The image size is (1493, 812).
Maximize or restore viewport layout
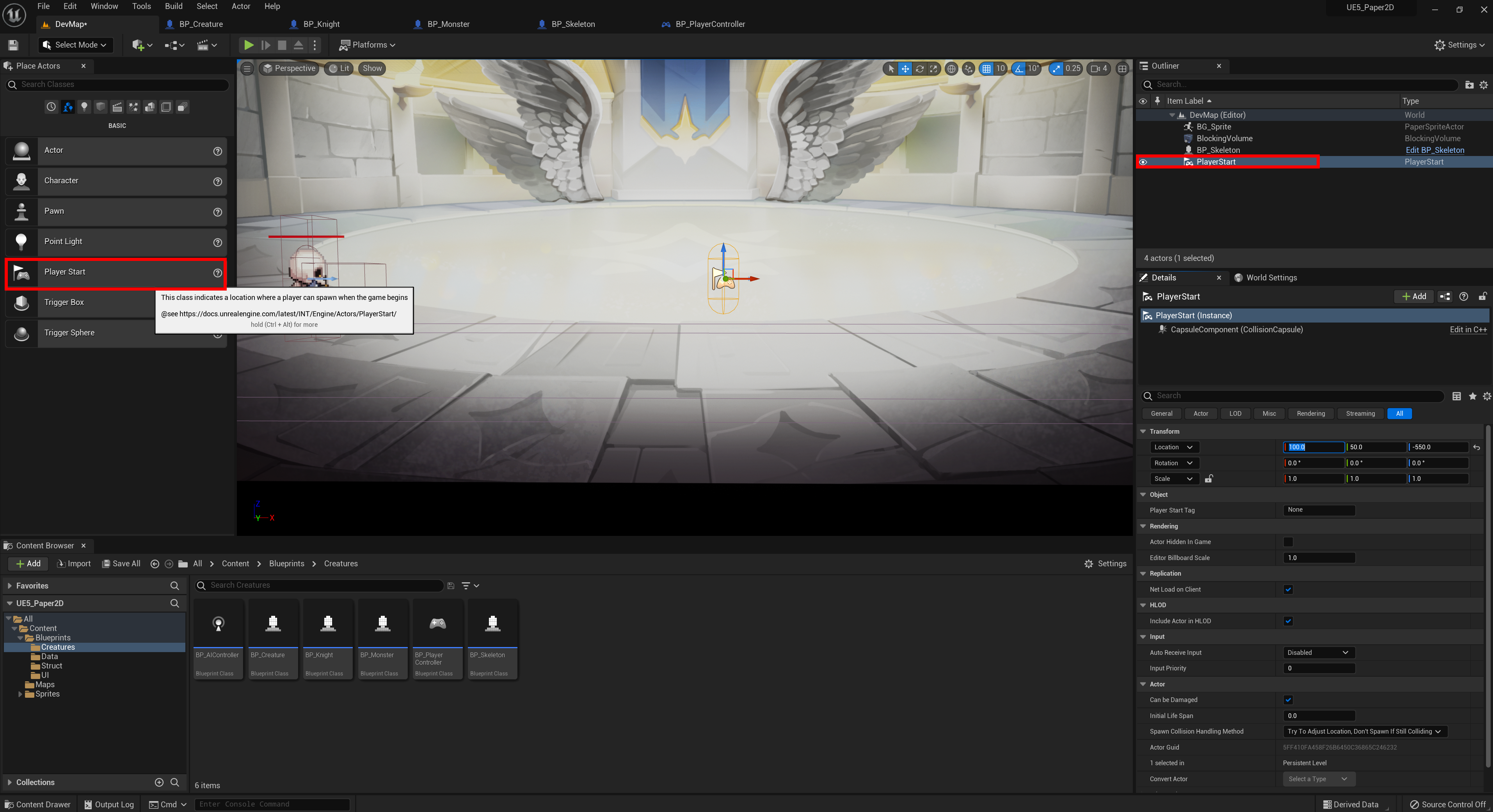click(1122, 68)
